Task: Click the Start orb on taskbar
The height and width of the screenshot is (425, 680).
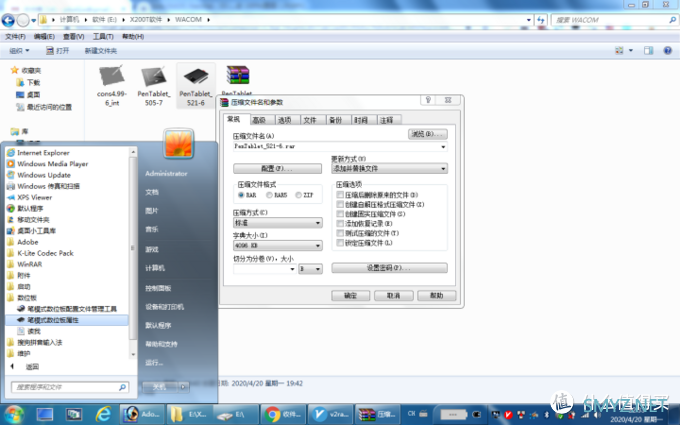Action: coord(13,415)
